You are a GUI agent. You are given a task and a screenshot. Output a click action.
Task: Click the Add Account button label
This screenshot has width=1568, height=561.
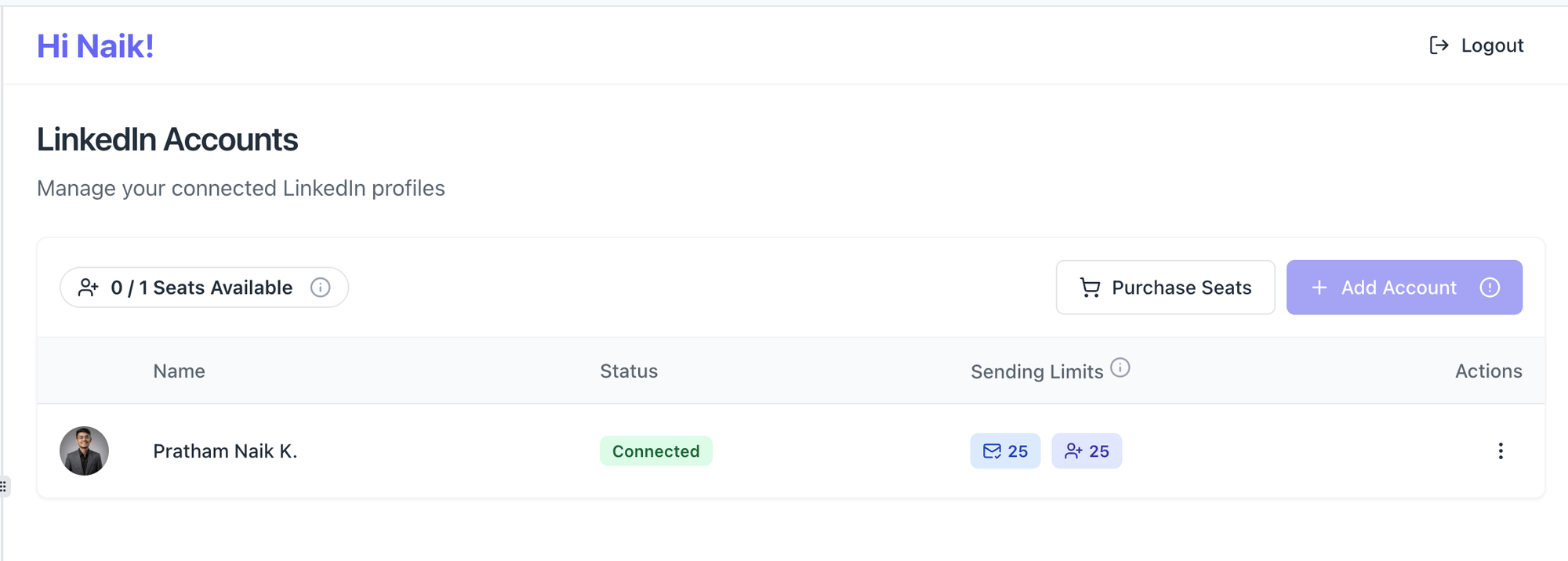(1399, 288)
